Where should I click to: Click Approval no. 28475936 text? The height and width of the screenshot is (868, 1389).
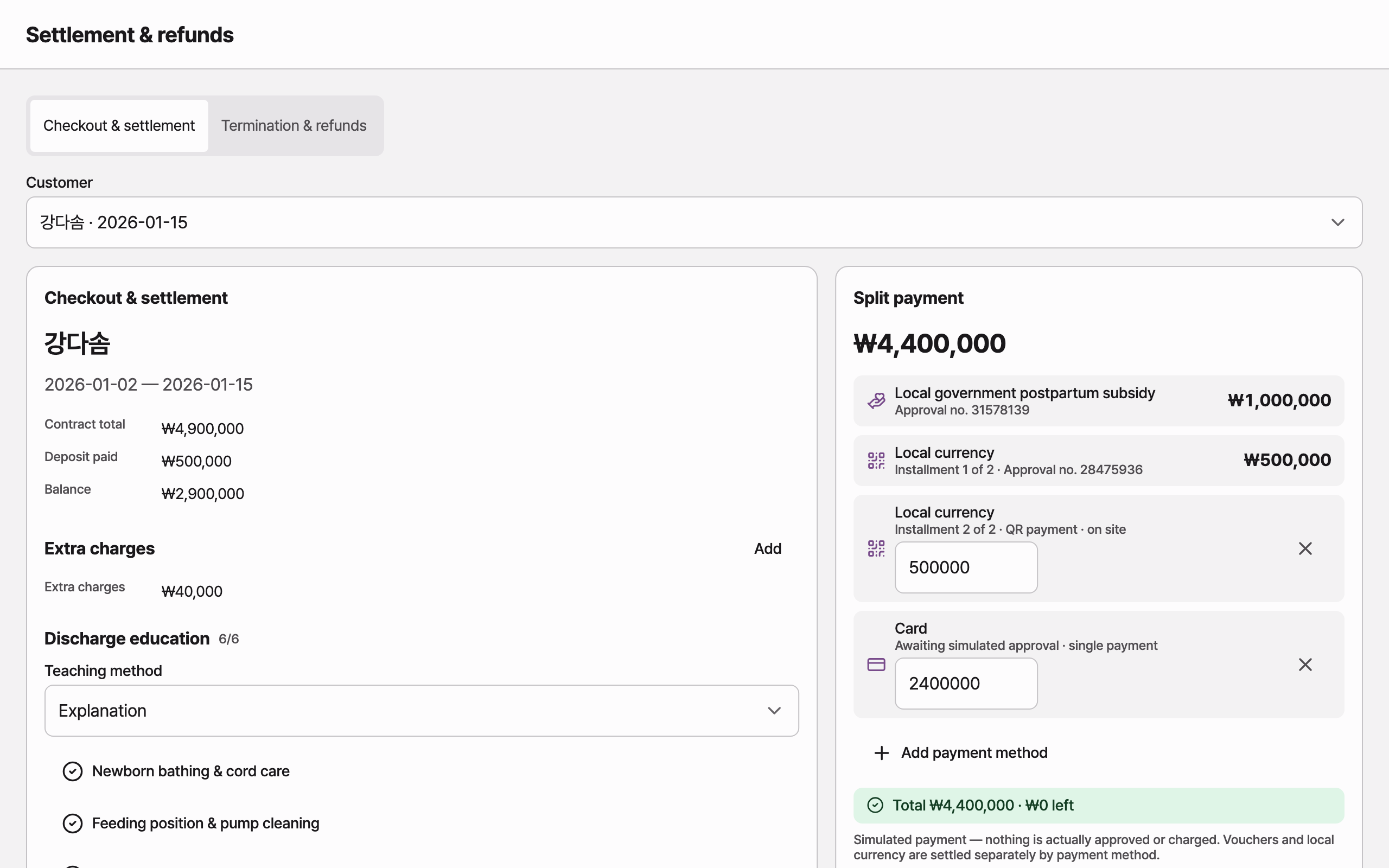(1073, 470)
